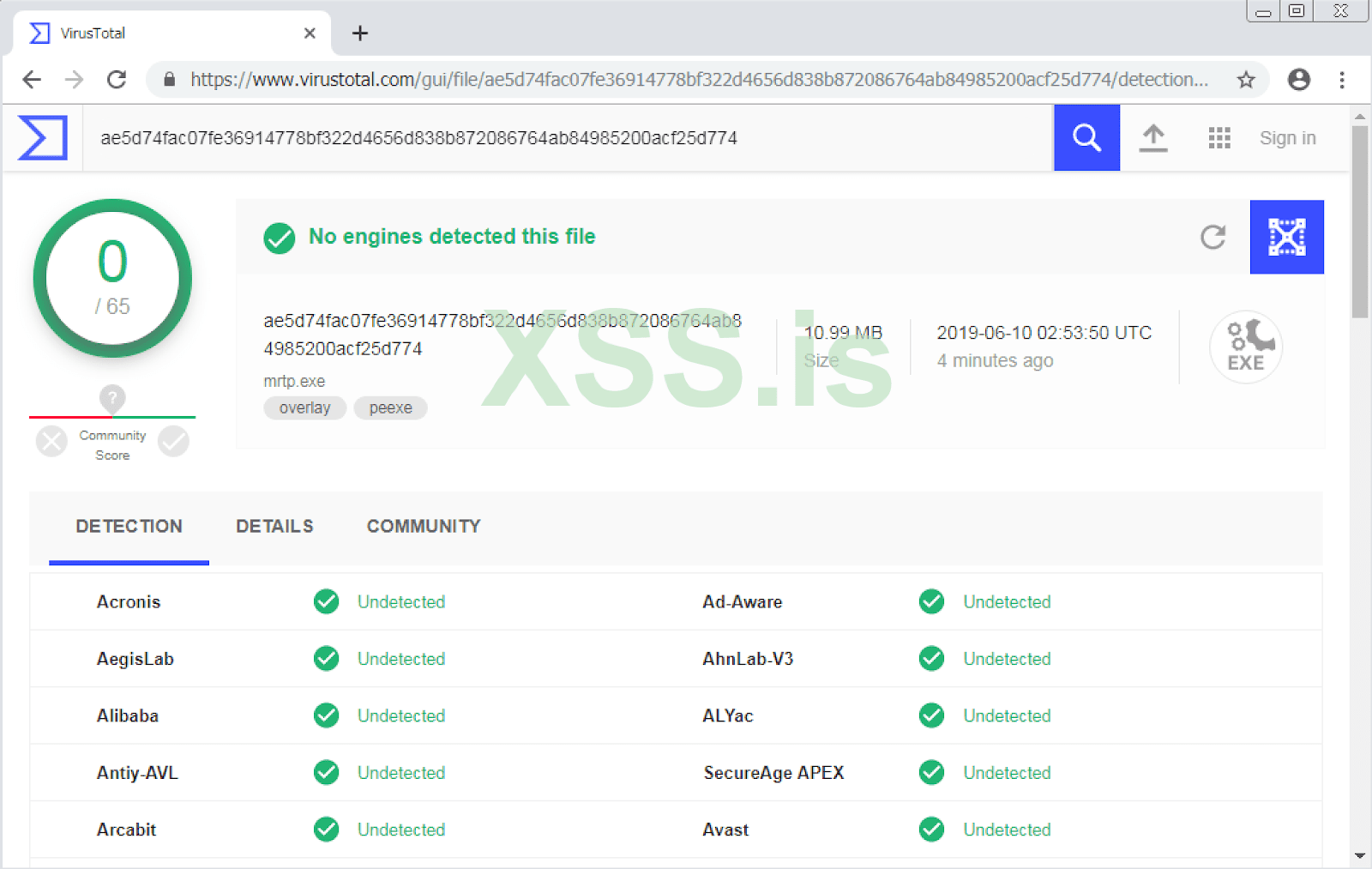Image resolution: width=1372 pixels, height=869 pixels.
Task: Click the overlay tag
Action: point(304,408)
